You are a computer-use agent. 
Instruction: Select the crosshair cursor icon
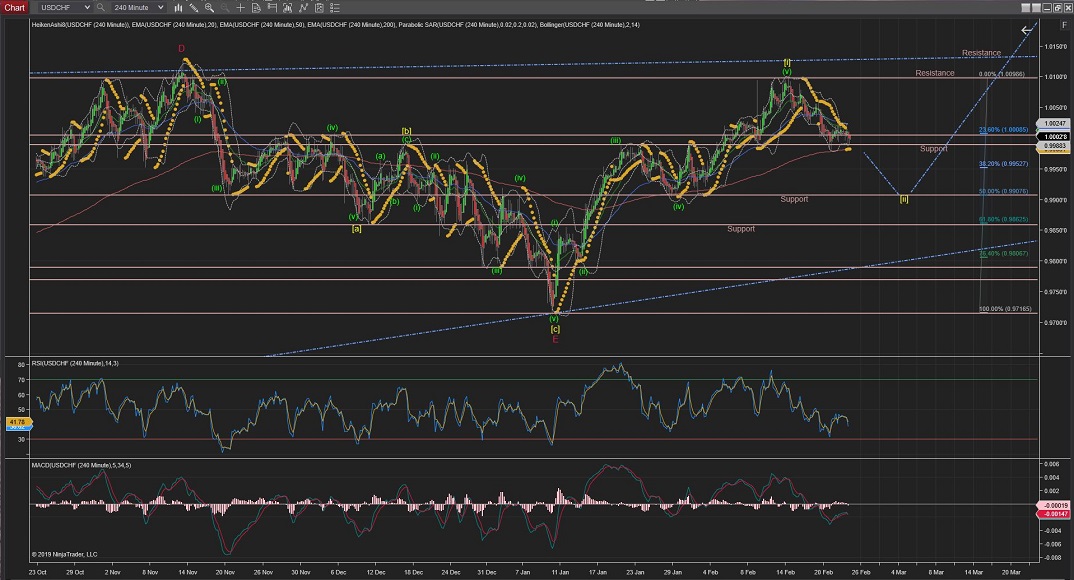pos(240,8)
